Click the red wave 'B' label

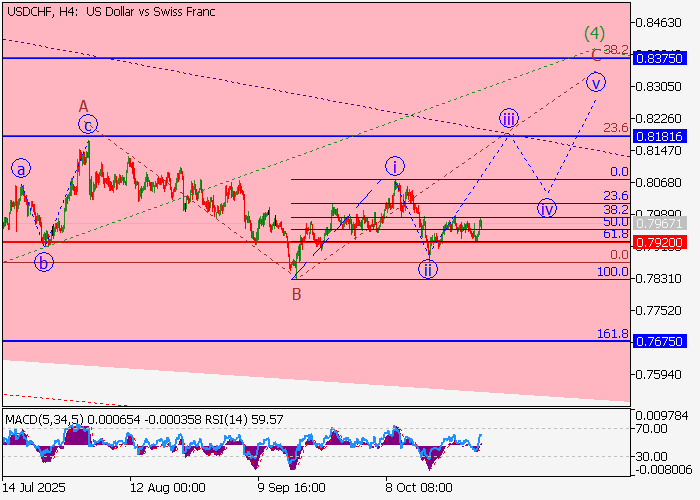pos(296,294)
